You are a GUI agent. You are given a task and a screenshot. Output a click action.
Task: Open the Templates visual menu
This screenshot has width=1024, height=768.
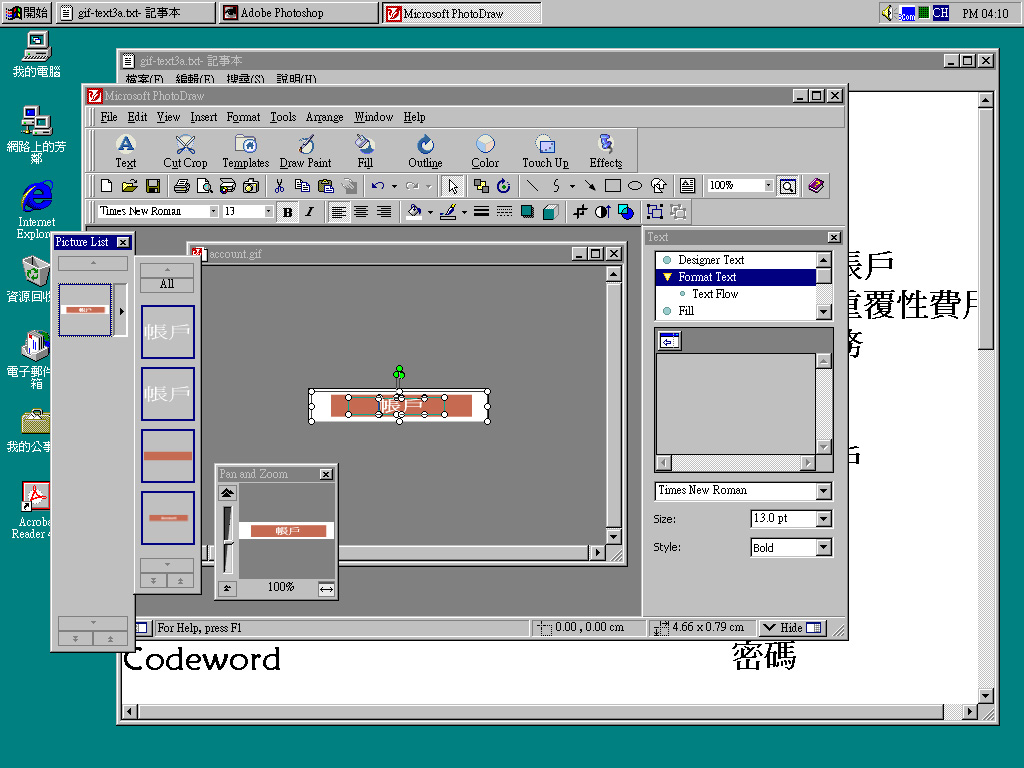pos(246,152)
